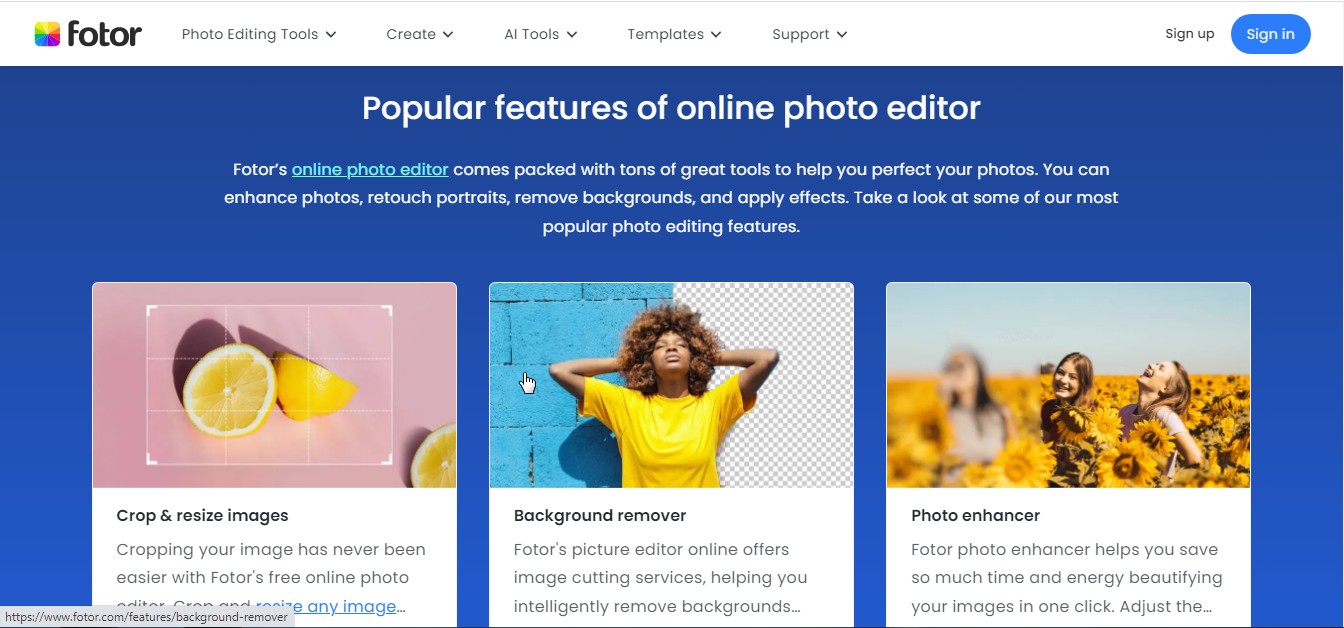This screenshot has height=628, width=1344.
Task: Open the Background remover preview image
Action: tap(672, 385)
